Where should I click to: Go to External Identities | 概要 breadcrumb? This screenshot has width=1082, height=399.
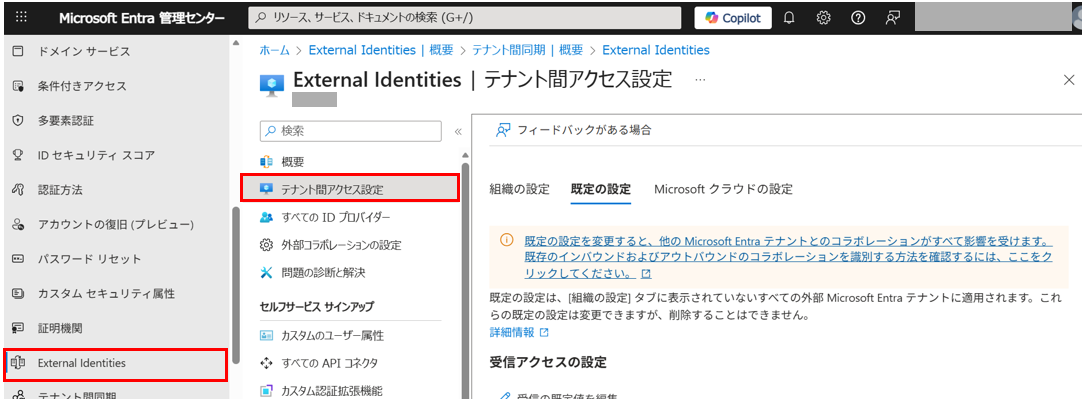[381, 50]
